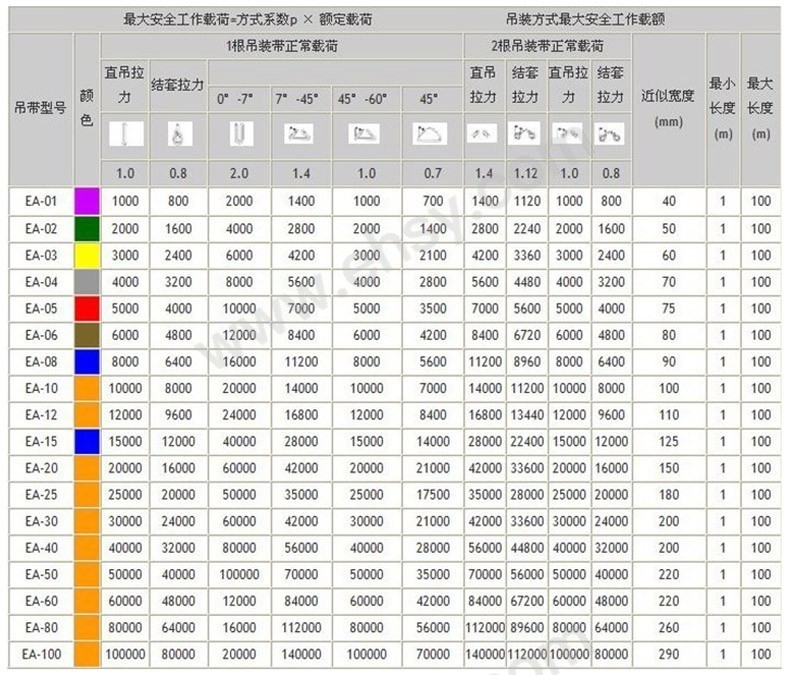Screen dimensions: 790x675
Task: Click the EA-50 model cell
Action: click(41, 574)
